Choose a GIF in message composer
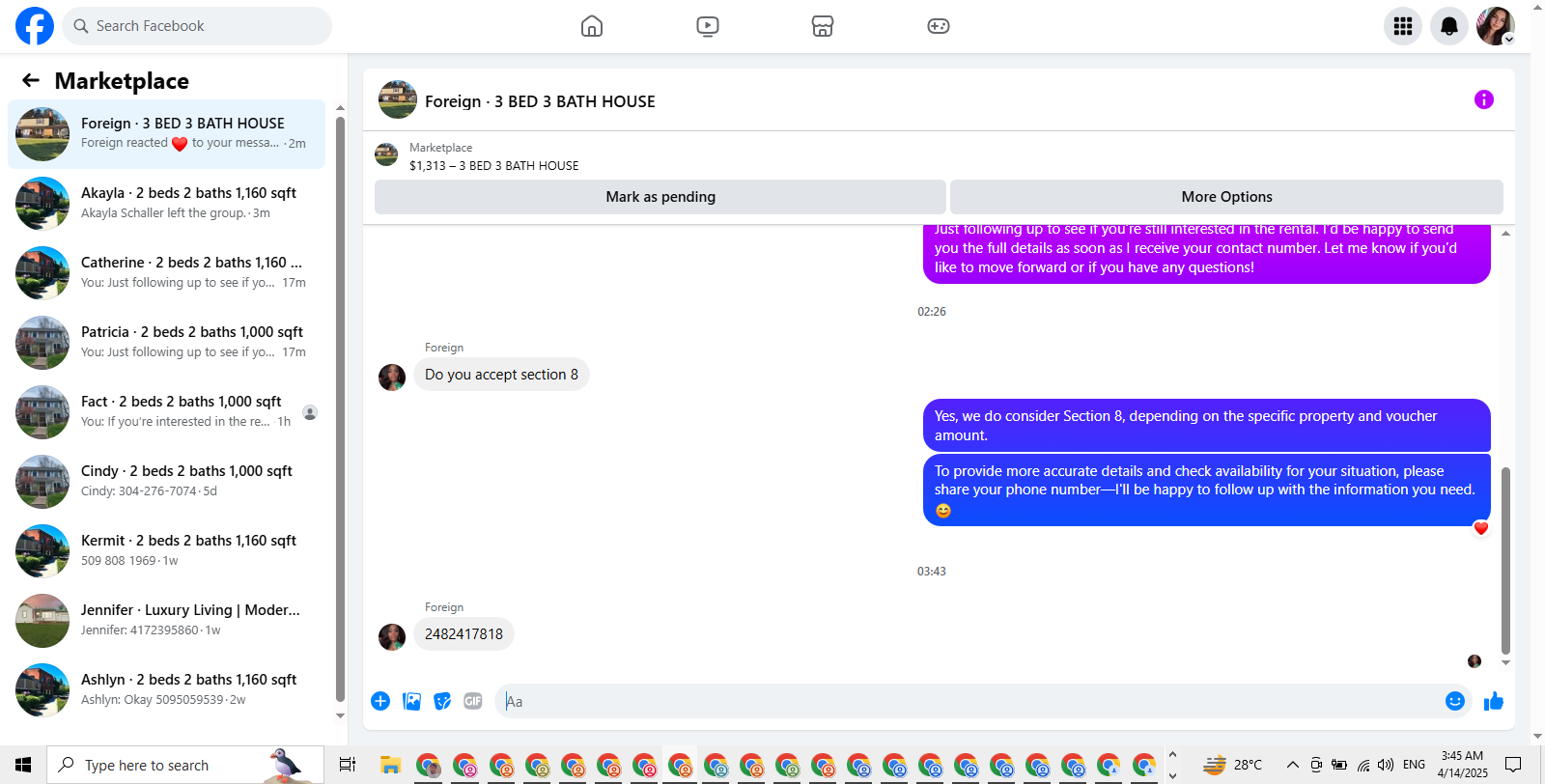This screenshot has height=784, width=1545. pyautogui.click(x=473, y=701)
